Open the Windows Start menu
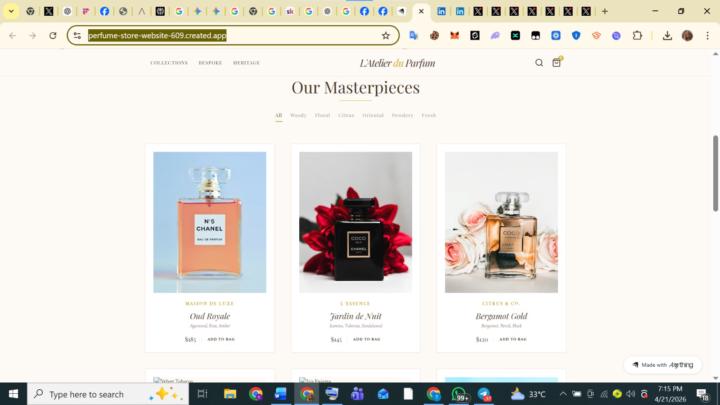Screen dimensions: 720x405 [x=13, y=394]
